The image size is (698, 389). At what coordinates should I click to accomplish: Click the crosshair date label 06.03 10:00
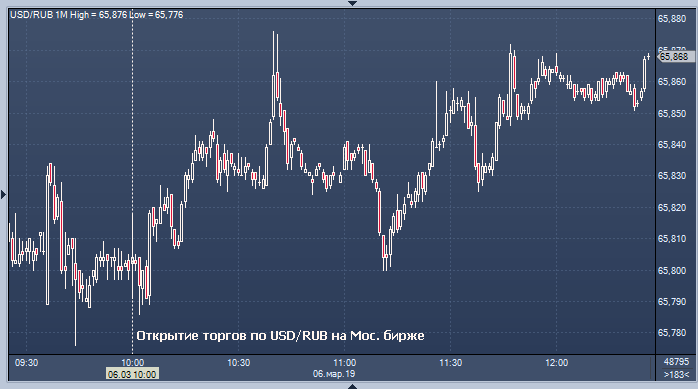coord(132,374)
